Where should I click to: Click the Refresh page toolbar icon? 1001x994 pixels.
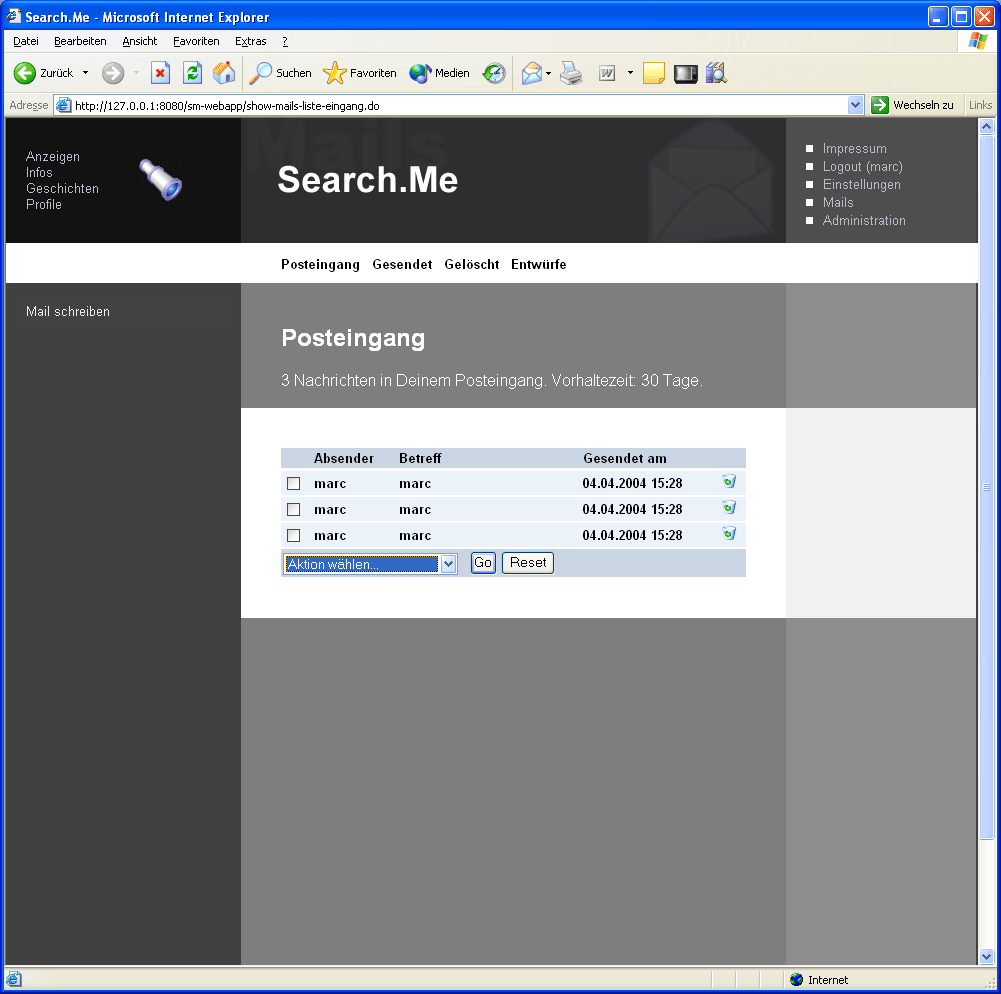192,73
